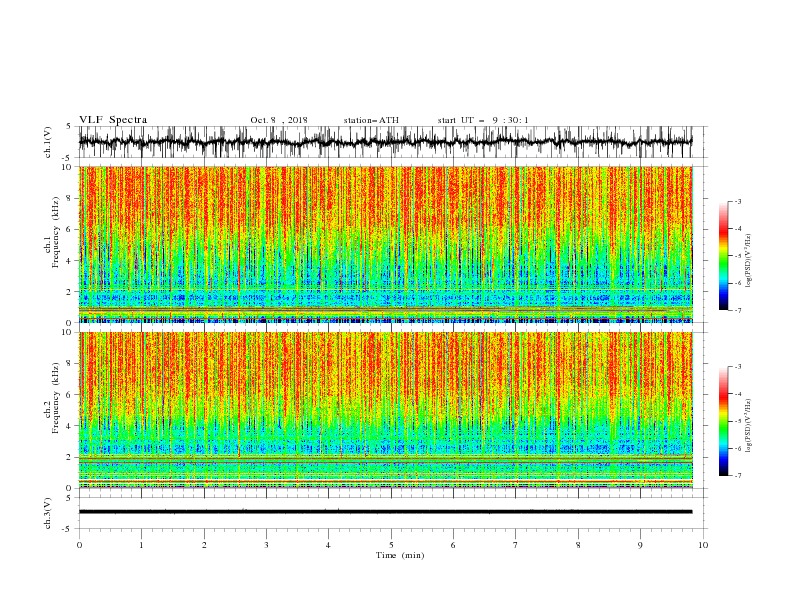Click the time axis tick label "4"
This screenshot has width=792, height=612.
[328, 545]
